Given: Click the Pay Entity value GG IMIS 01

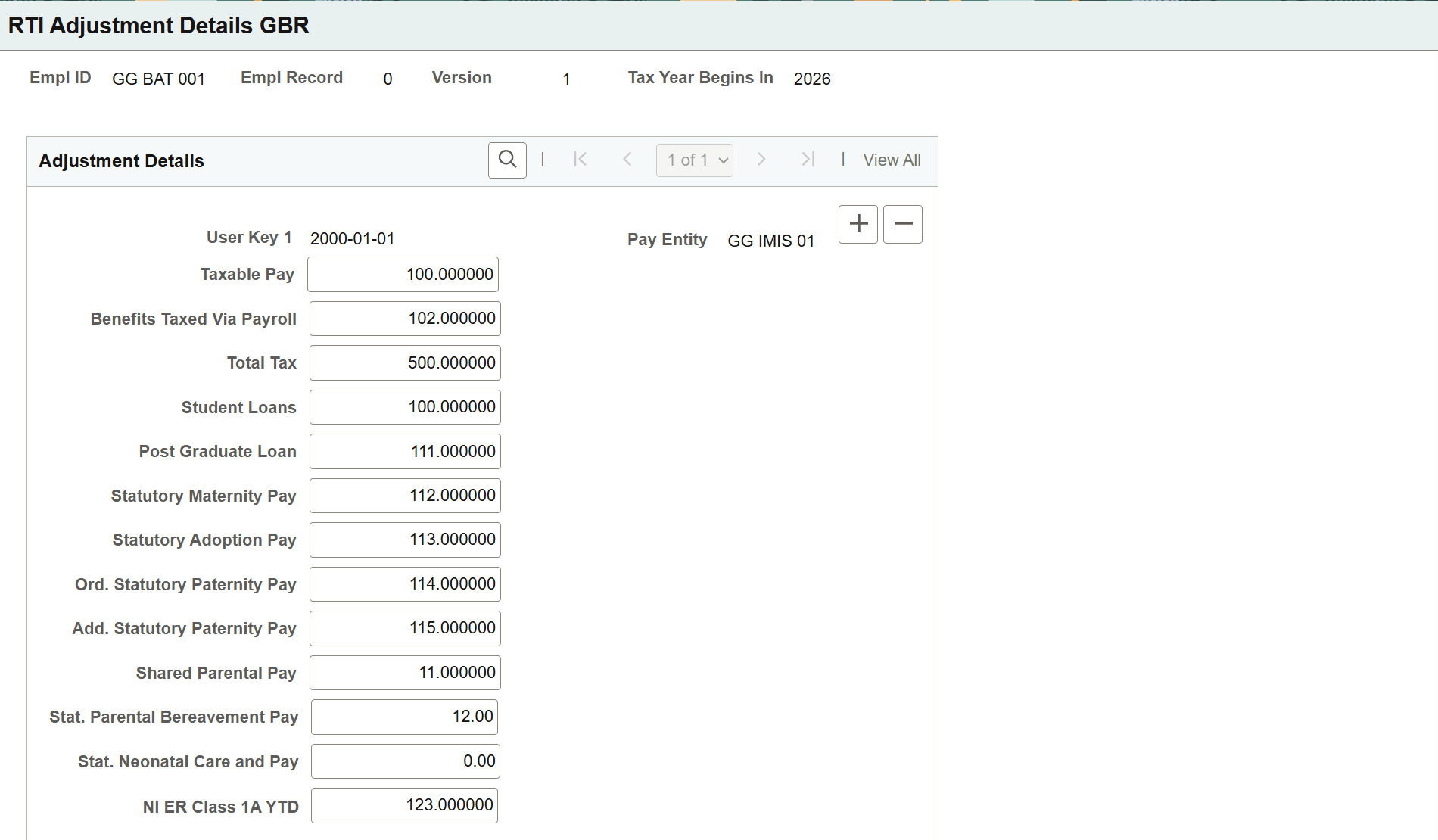Looking at the screenshot, I should (x=770, y=241).
